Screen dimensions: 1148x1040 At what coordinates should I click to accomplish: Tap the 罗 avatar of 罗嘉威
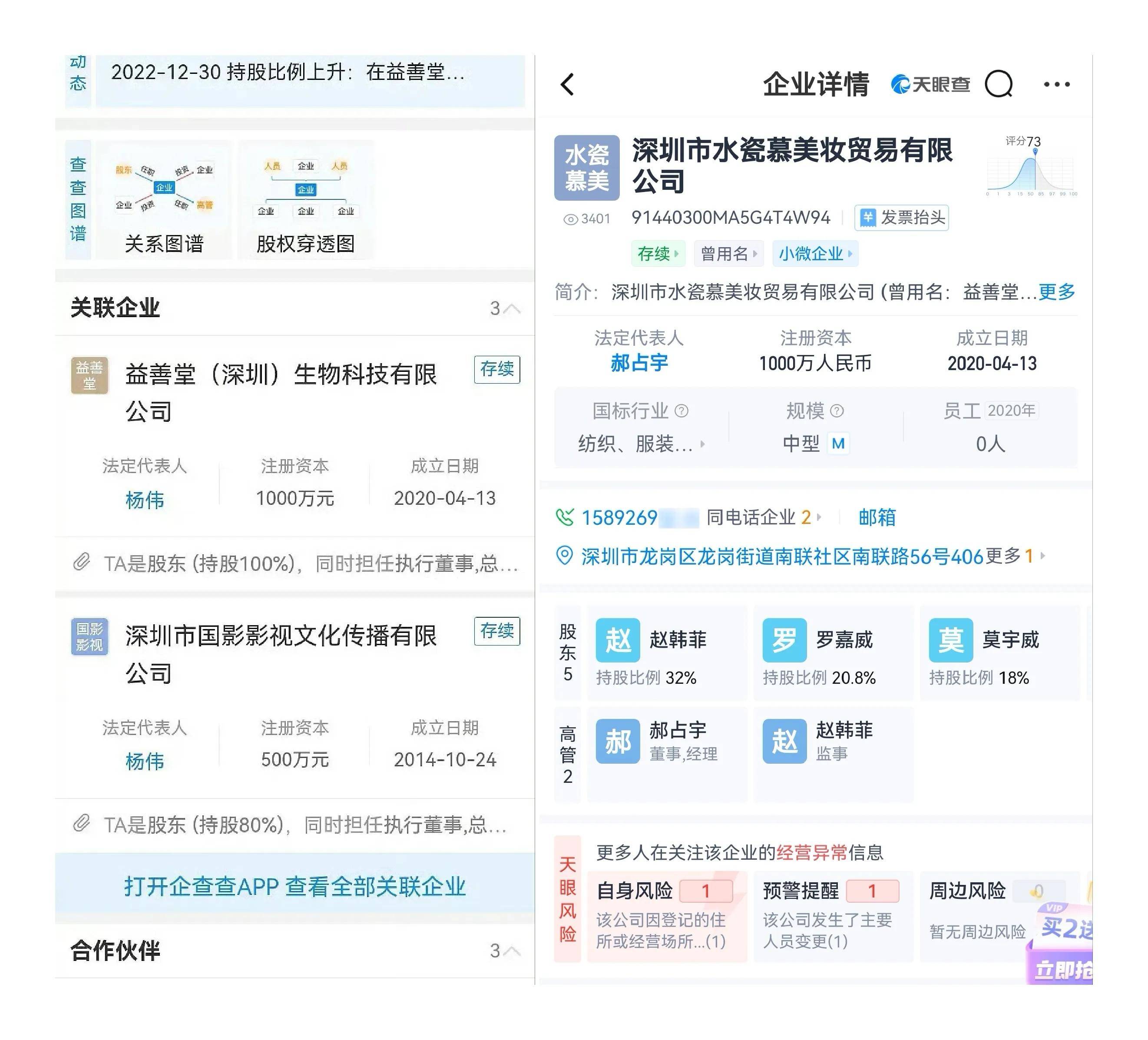785,639
